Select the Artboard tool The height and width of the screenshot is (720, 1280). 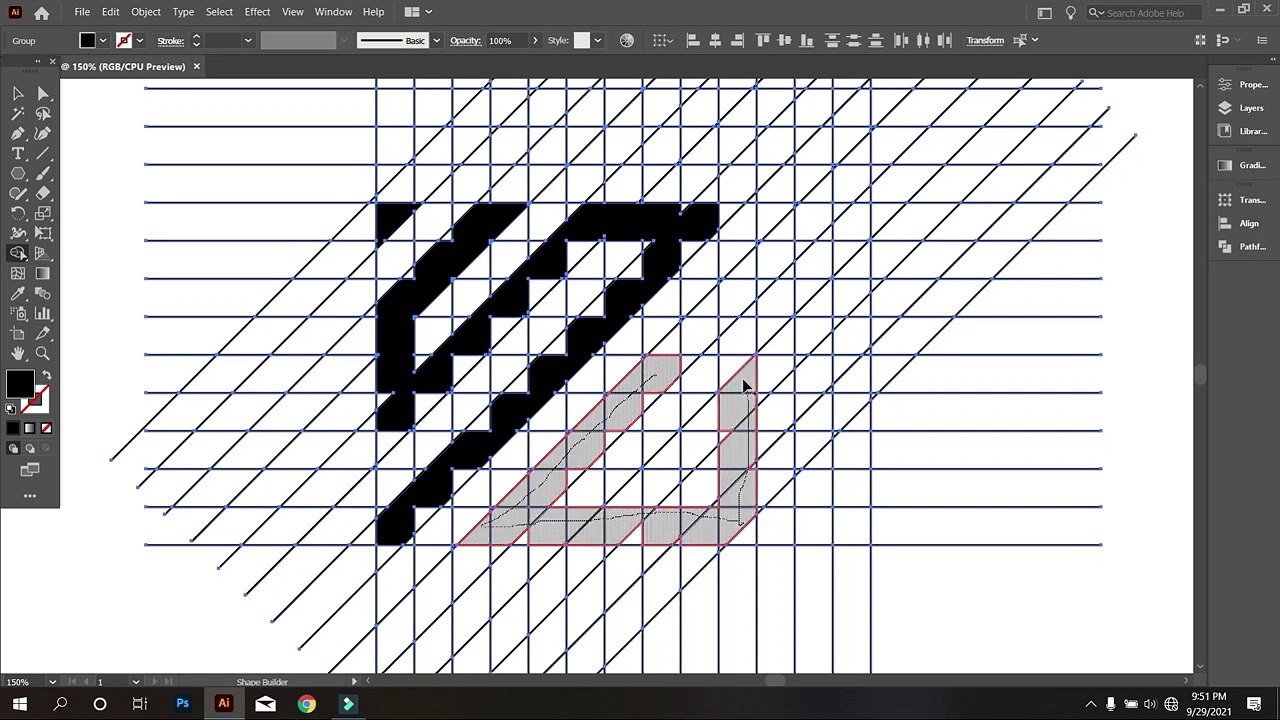18,333
